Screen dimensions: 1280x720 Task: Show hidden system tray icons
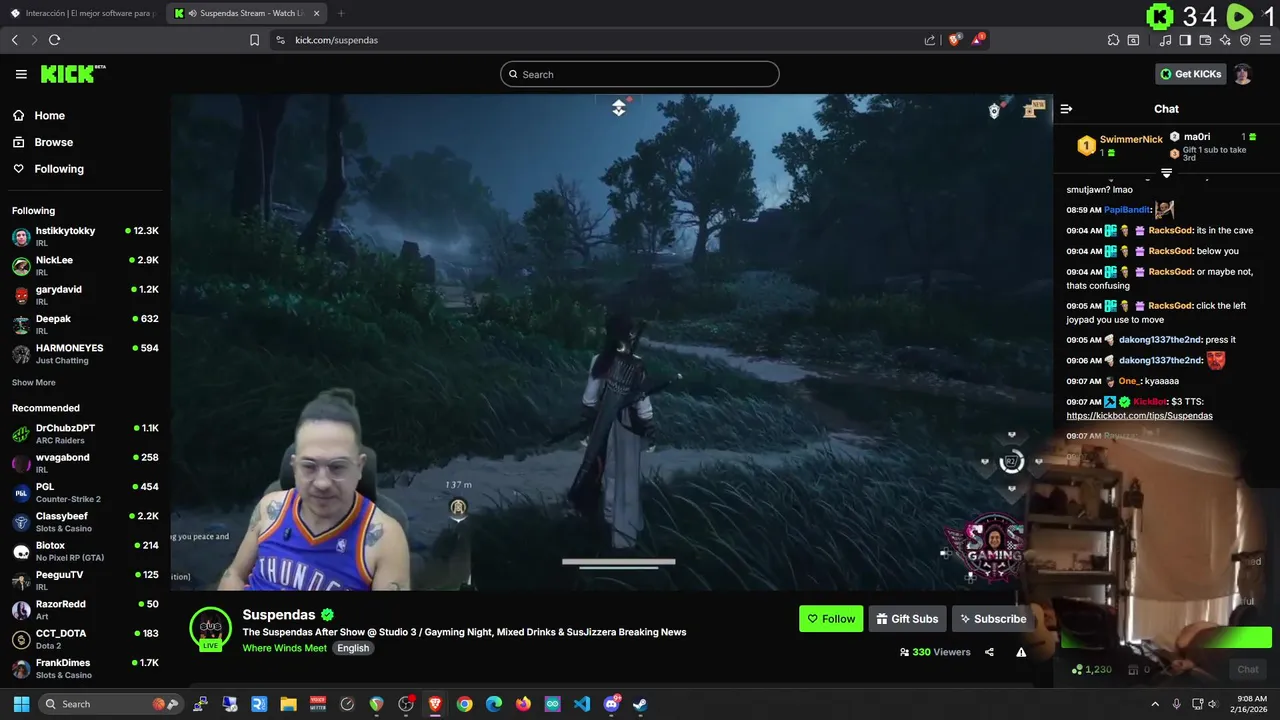coord(1155,704)
